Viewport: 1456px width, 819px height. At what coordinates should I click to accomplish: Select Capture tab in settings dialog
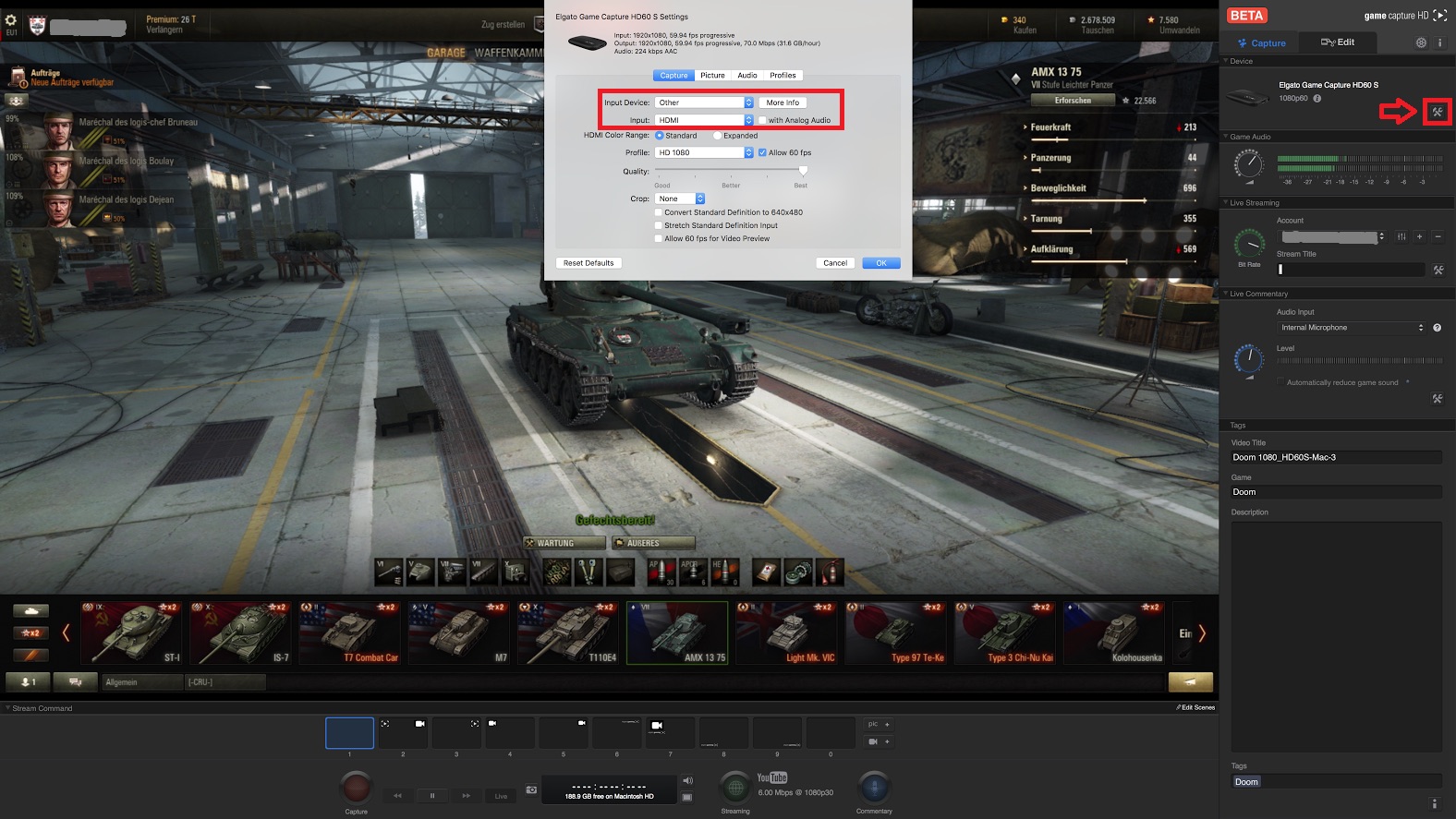coord(673,76)
